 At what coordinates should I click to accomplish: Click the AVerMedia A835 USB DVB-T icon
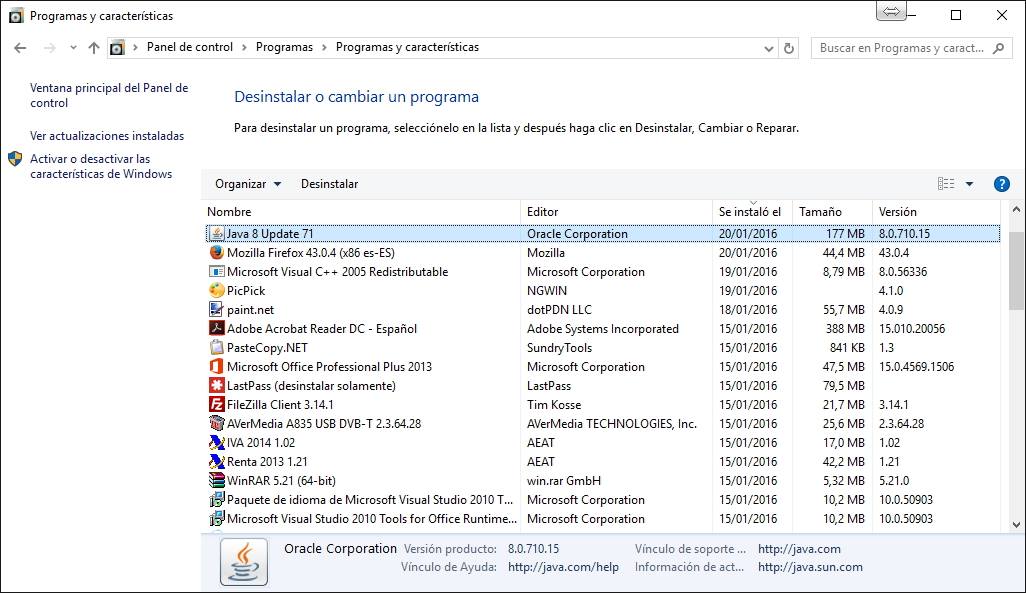pos(217,423)
